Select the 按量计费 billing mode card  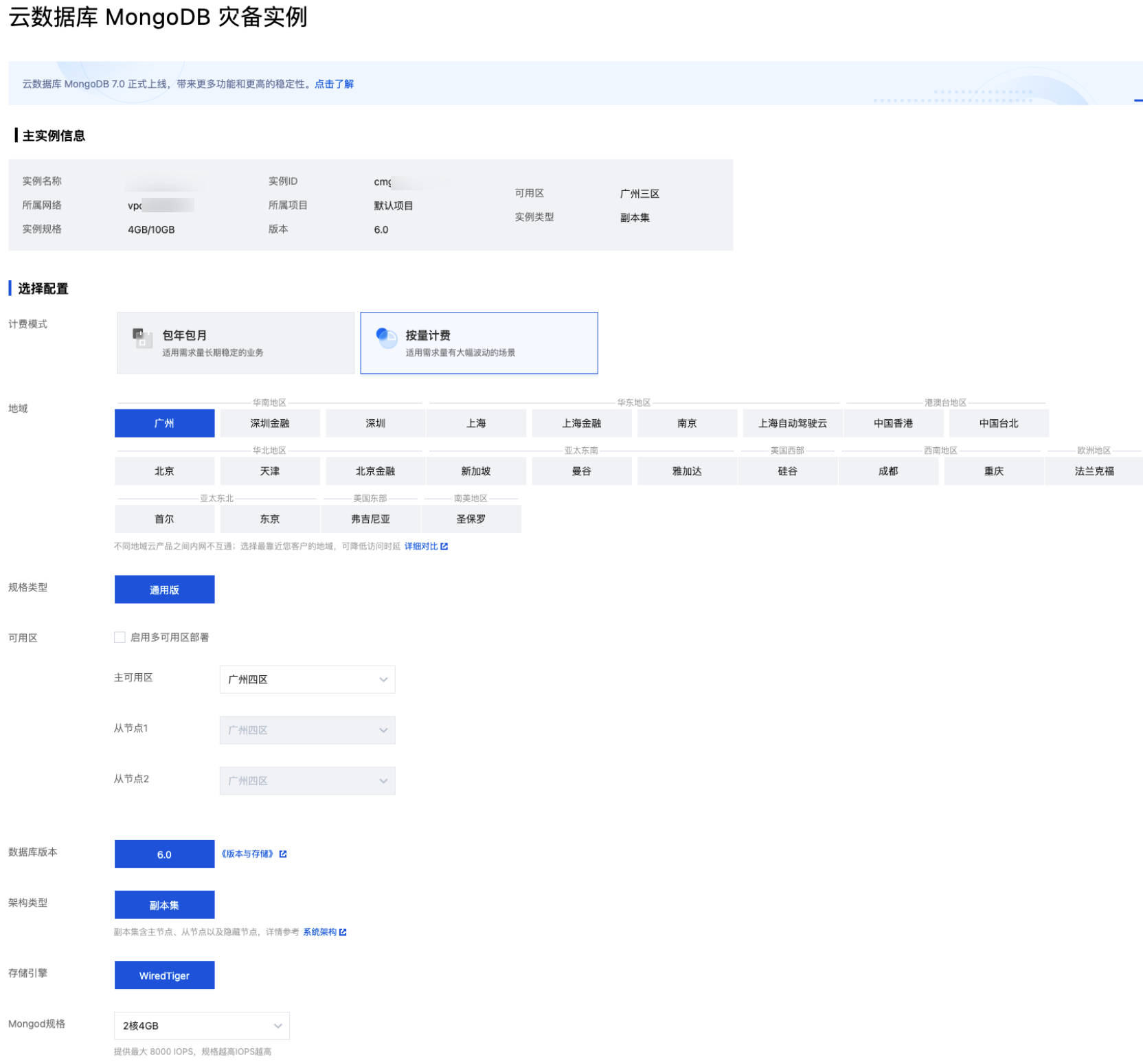point(479,343)
